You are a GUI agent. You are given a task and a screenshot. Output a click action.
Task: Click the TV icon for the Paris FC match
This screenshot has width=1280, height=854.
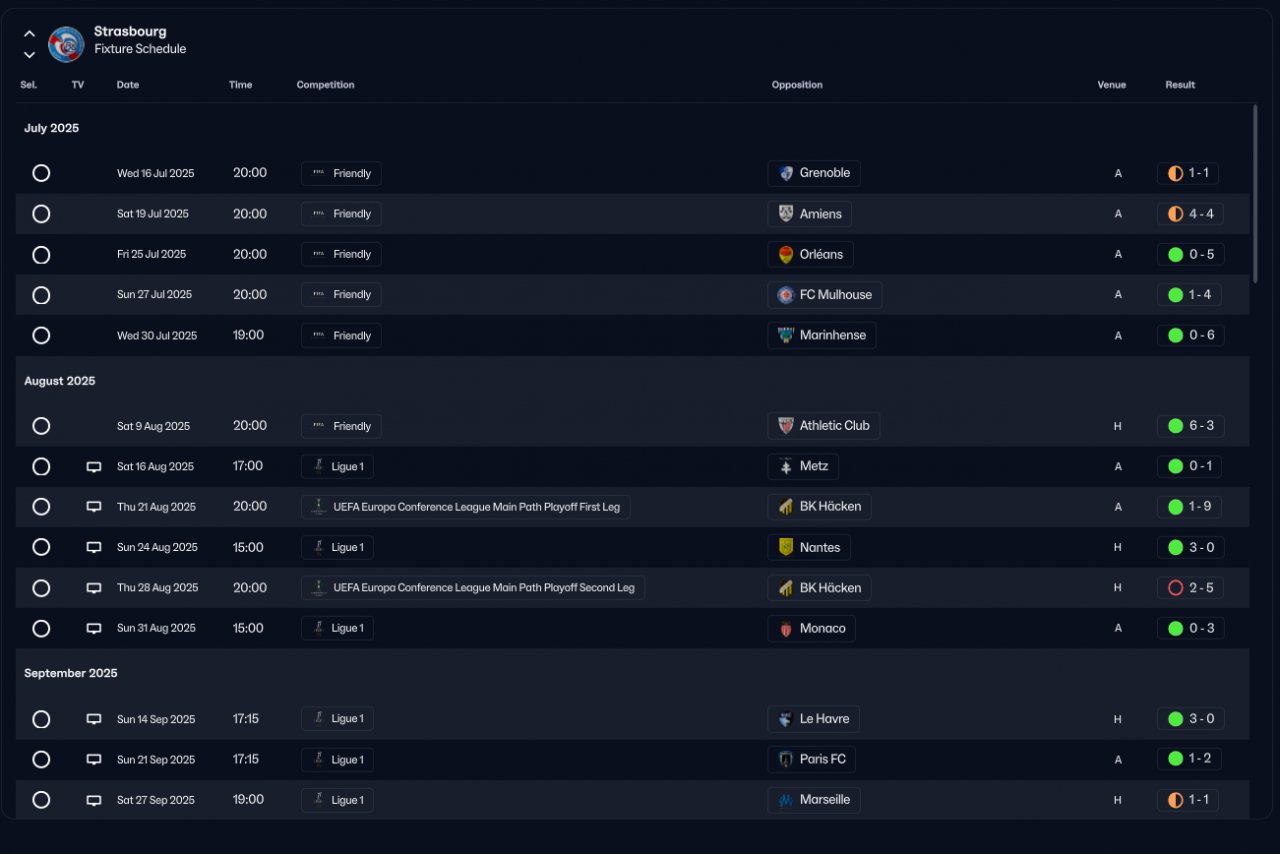tap(94, 760)
